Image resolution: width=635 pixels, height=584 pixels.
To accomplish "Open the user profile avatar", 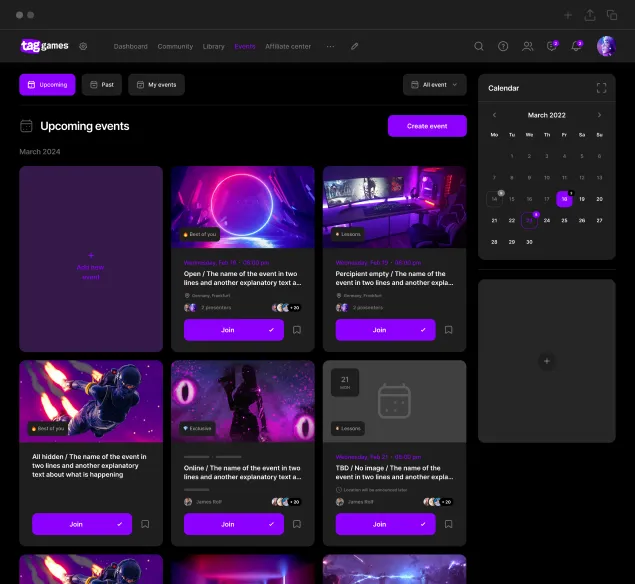I will click(x=606, y=46).
